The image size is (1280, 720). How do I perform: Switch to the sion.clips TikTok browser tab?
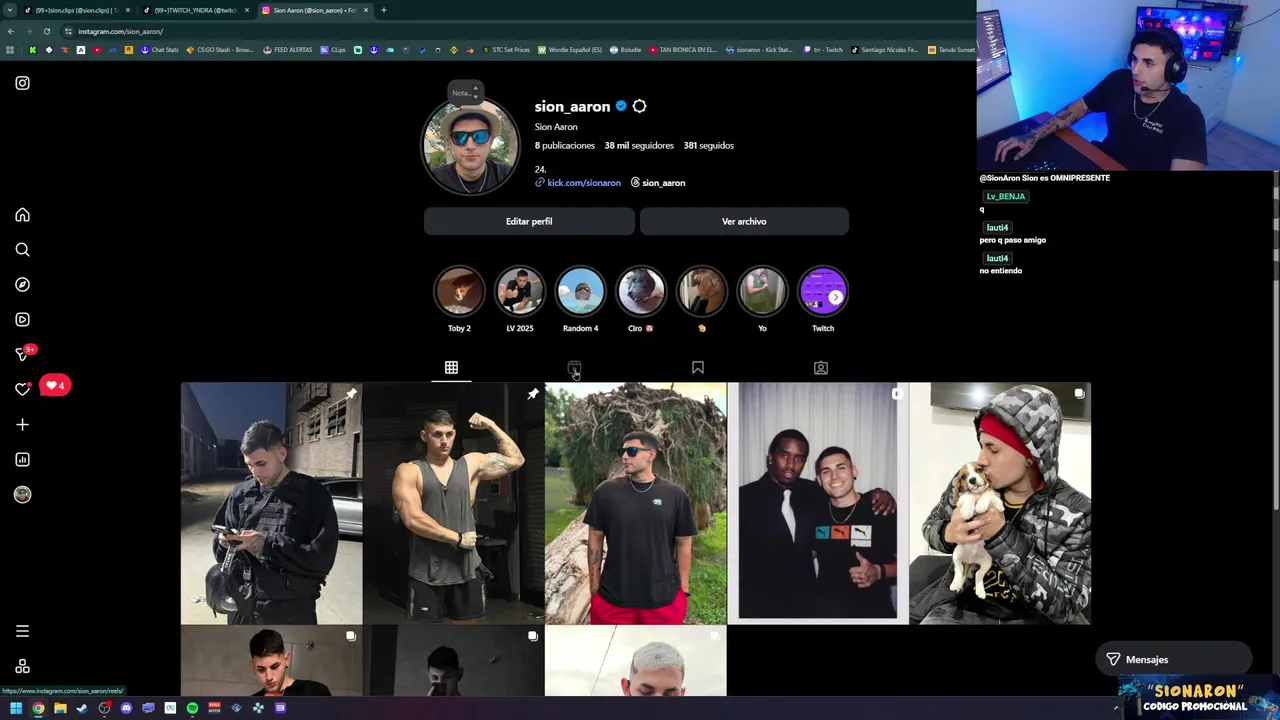click(x=76, y=10)
